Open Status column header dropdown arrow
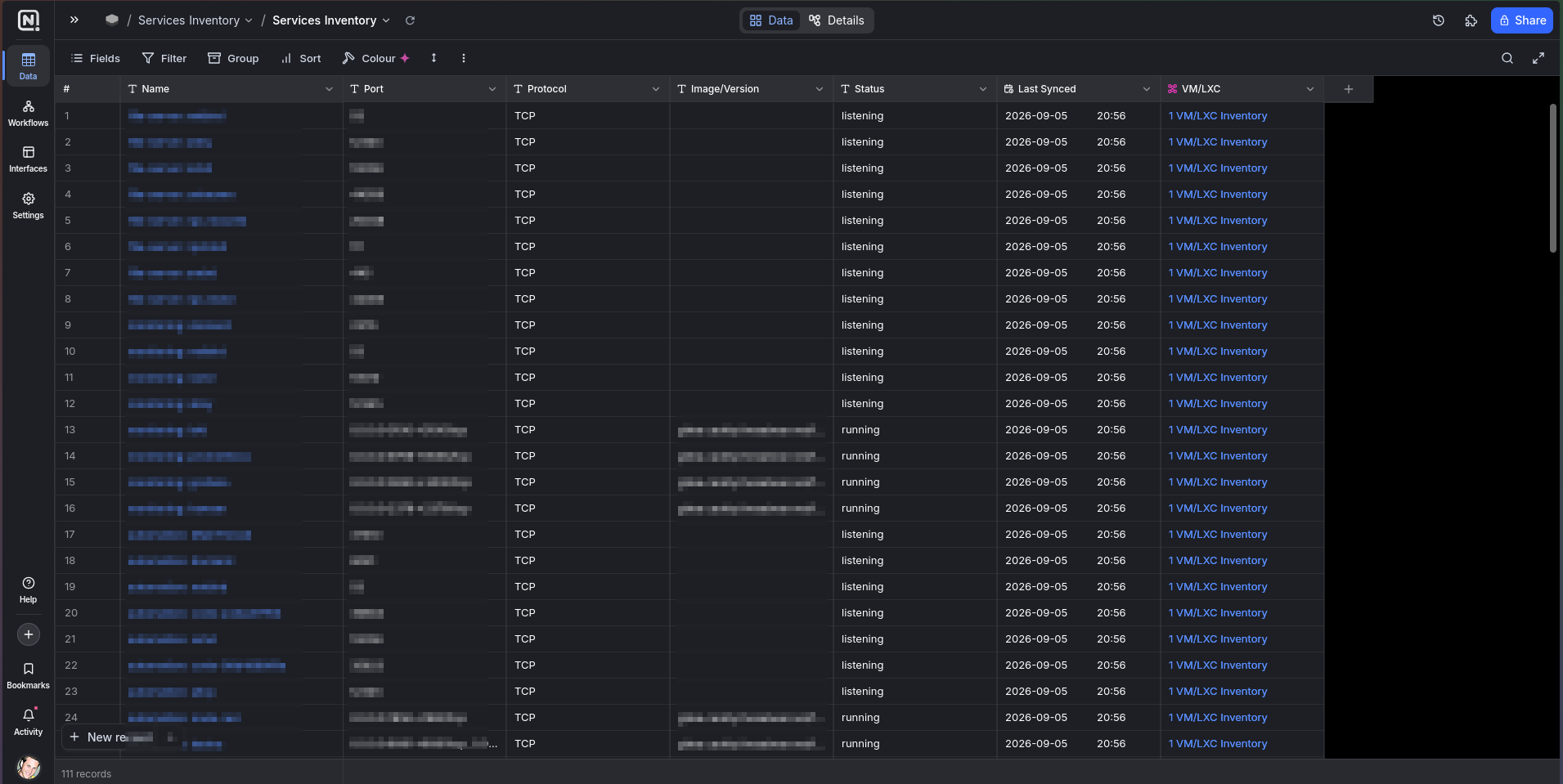The image size is (1563, 784). 983,89
